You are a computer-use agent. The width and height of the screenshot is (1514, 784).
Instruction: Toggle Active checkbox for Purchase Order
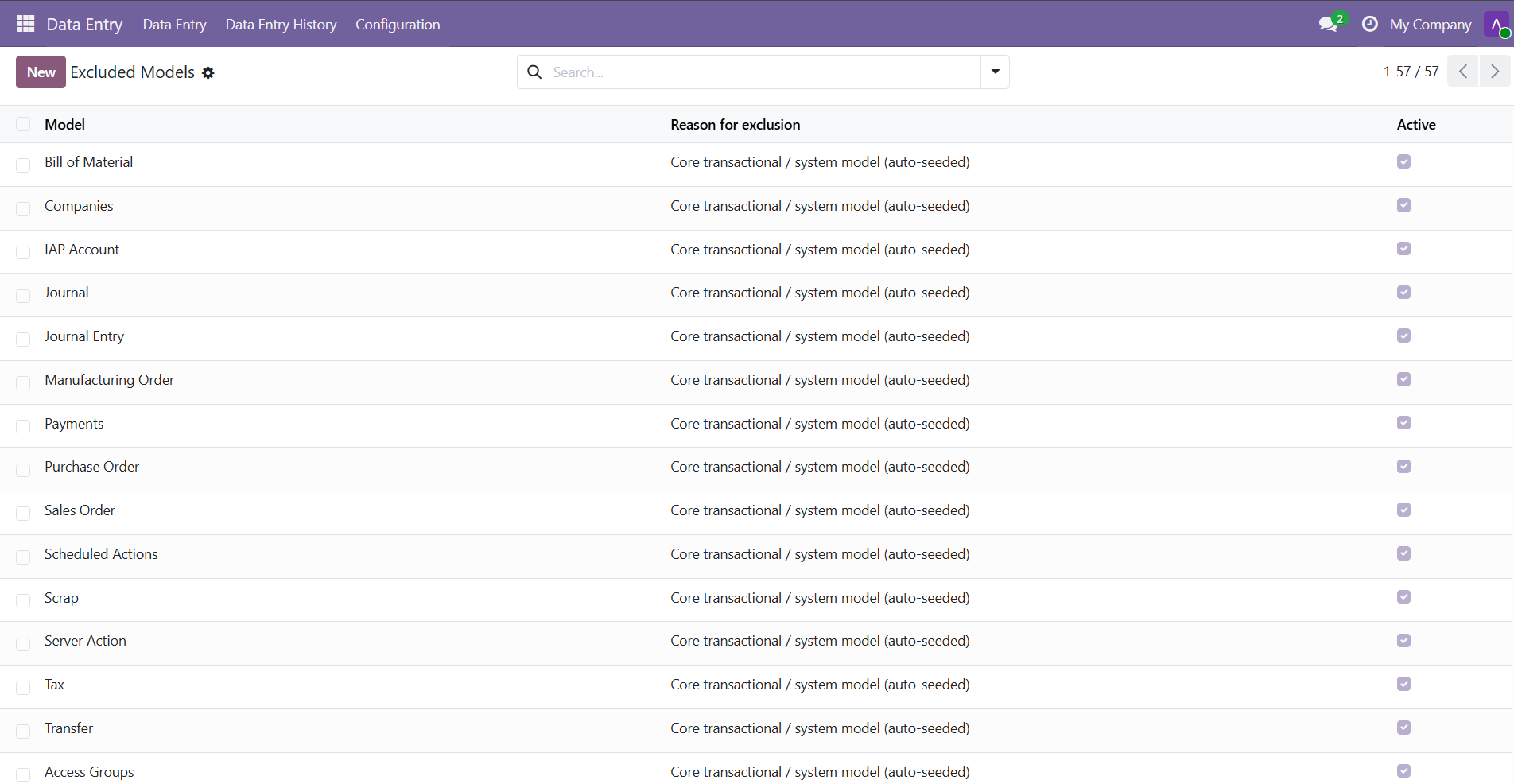tap(1403, 467)
